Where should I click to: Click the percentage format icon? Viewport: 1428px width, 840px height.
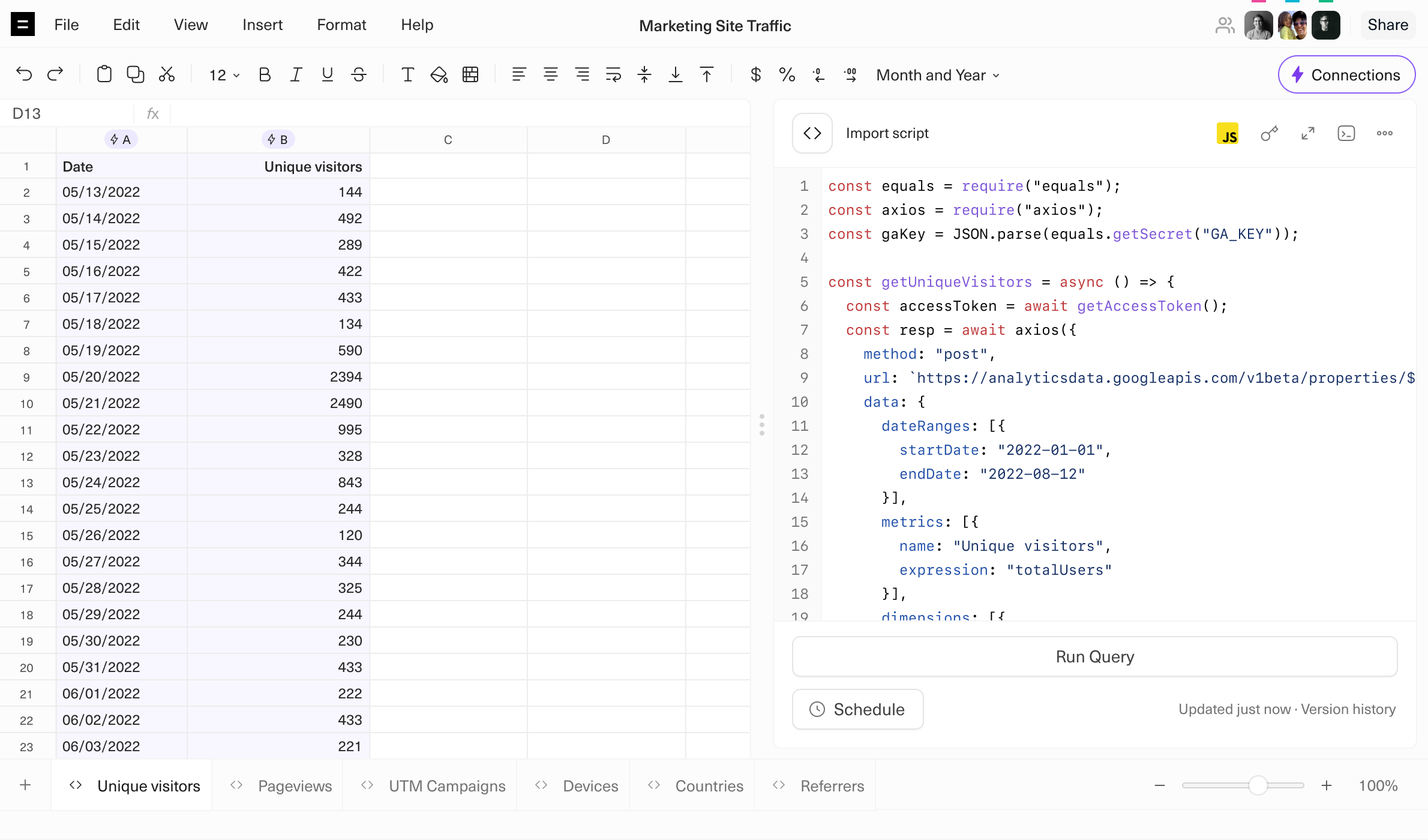[x=788, y=75]
